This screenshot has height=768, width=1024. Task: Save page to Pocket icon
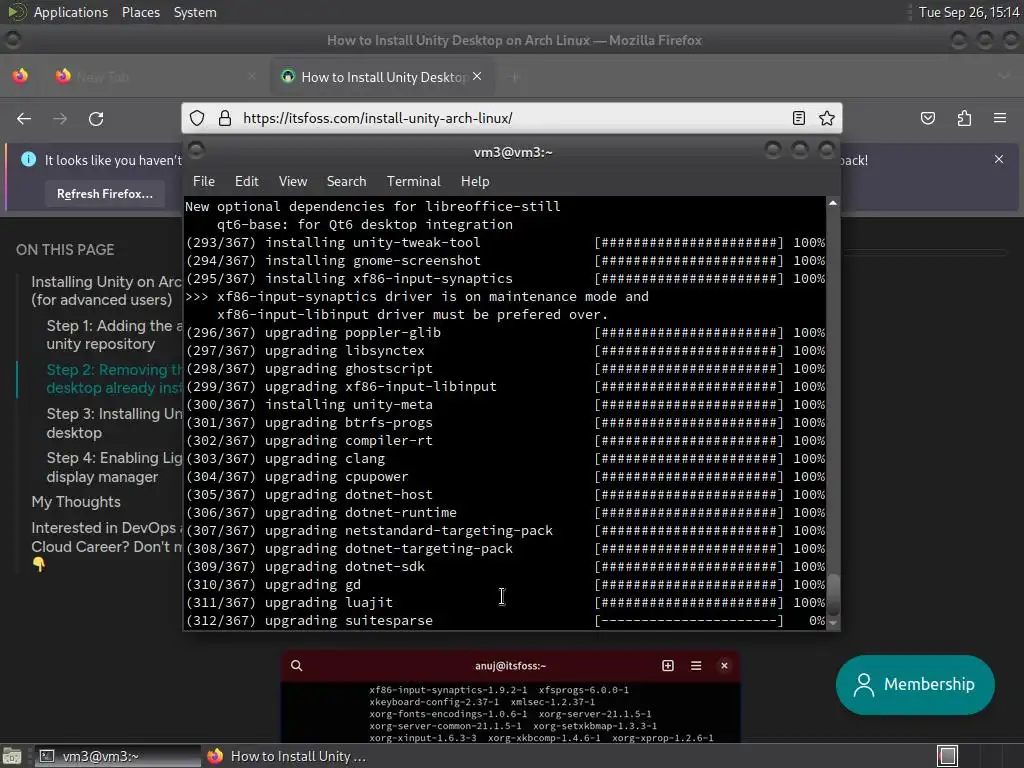pyautogui.click(x=928, y=118)
